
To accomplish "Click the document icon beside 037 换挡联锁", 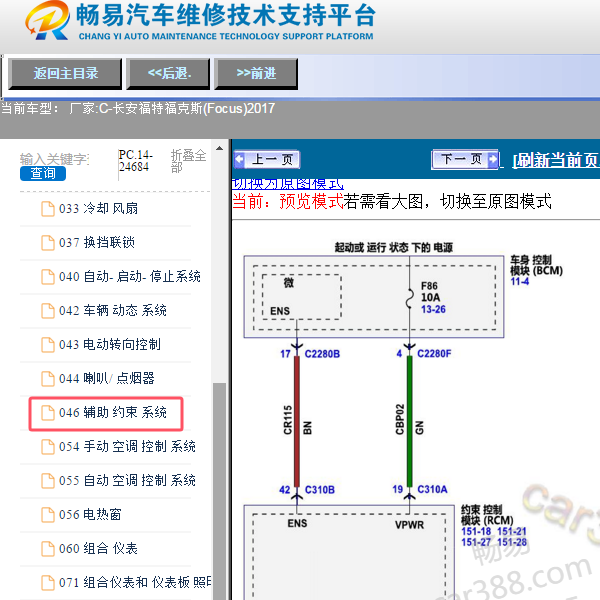I will click(x=48, y=243).
